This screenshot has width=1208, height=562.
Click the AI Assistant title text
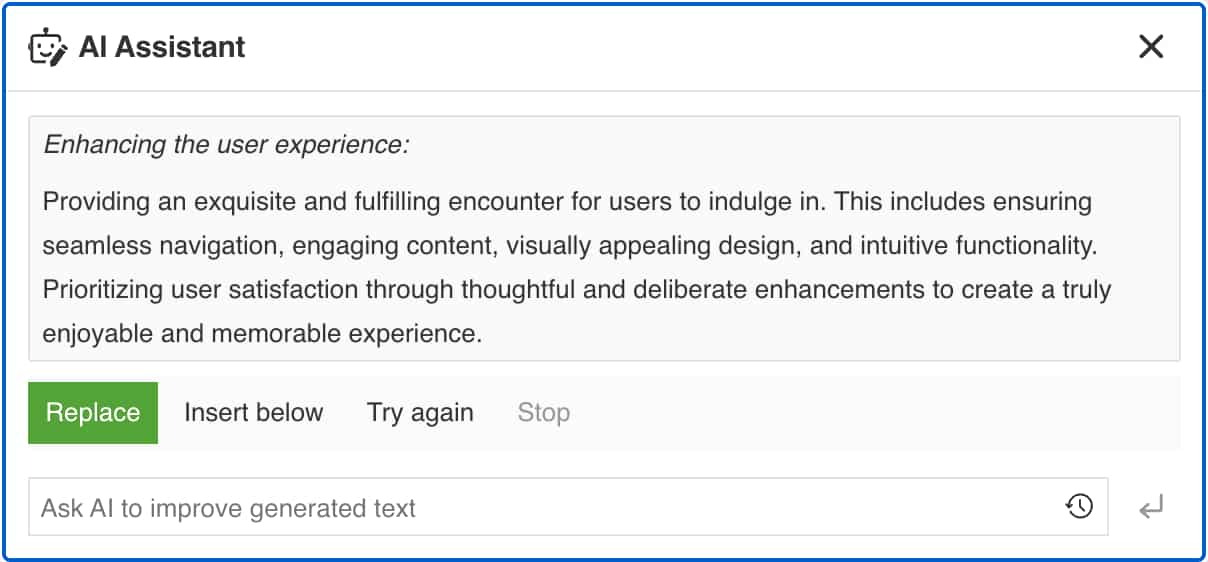(162, 47)
